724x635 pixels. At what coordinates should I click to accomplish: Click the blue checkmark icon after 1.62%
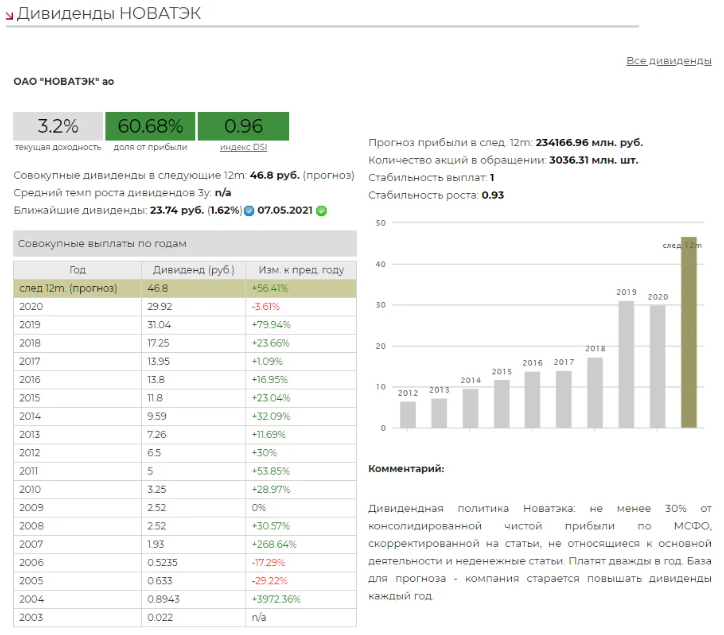coord(249,211)
